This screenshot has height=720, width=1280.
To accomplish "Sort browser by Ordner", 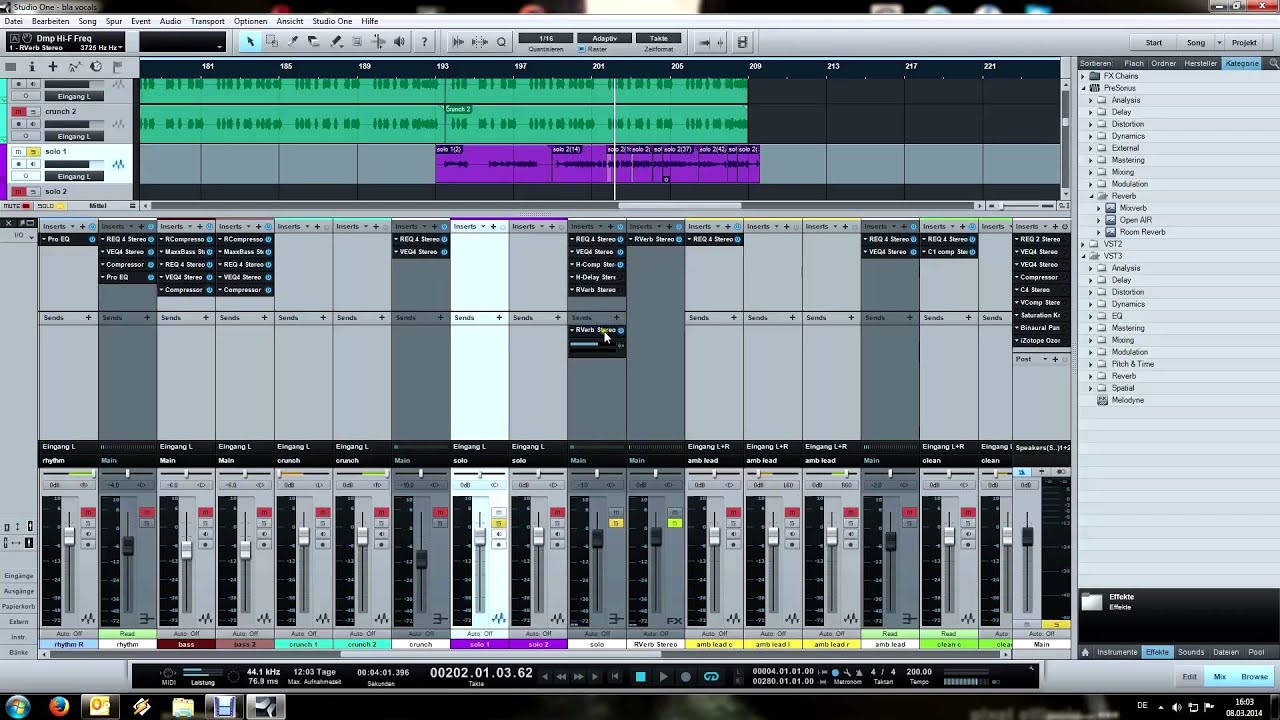I will [1163, 63].
